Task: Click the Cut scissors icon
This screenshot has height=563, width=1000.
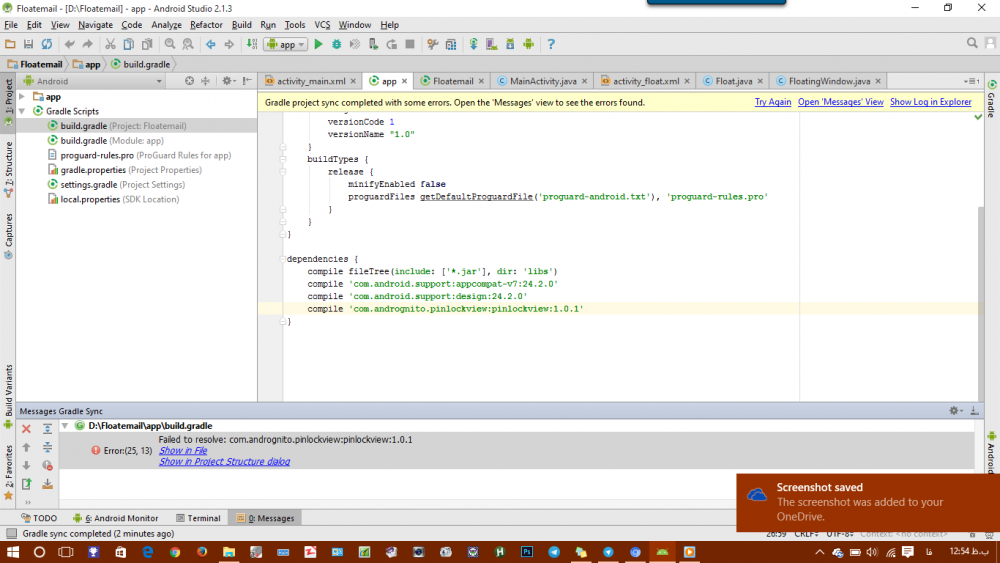Action: pos(110,44)
